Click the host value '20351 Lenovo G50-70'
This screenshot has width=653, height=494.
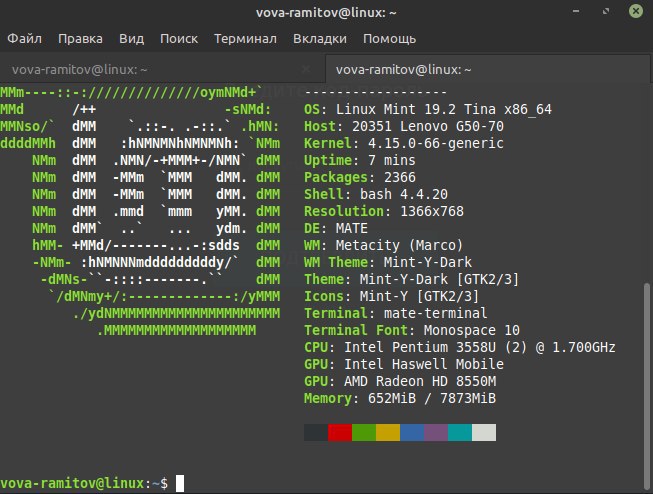[x=428, y=126]
